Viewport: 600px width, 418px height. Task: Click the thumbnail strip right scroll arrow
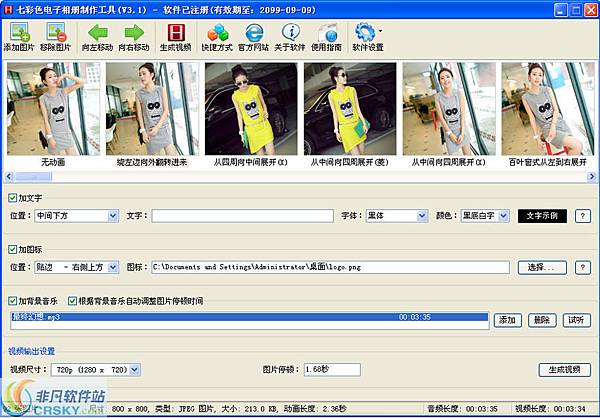point(592,176)
